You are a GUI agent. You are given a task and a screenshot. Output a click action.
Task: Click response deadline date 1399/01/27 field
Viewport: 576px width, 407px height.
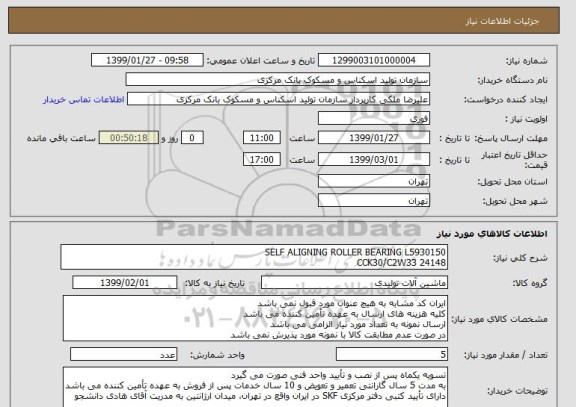pyautogui.click(x=374, y=138)
